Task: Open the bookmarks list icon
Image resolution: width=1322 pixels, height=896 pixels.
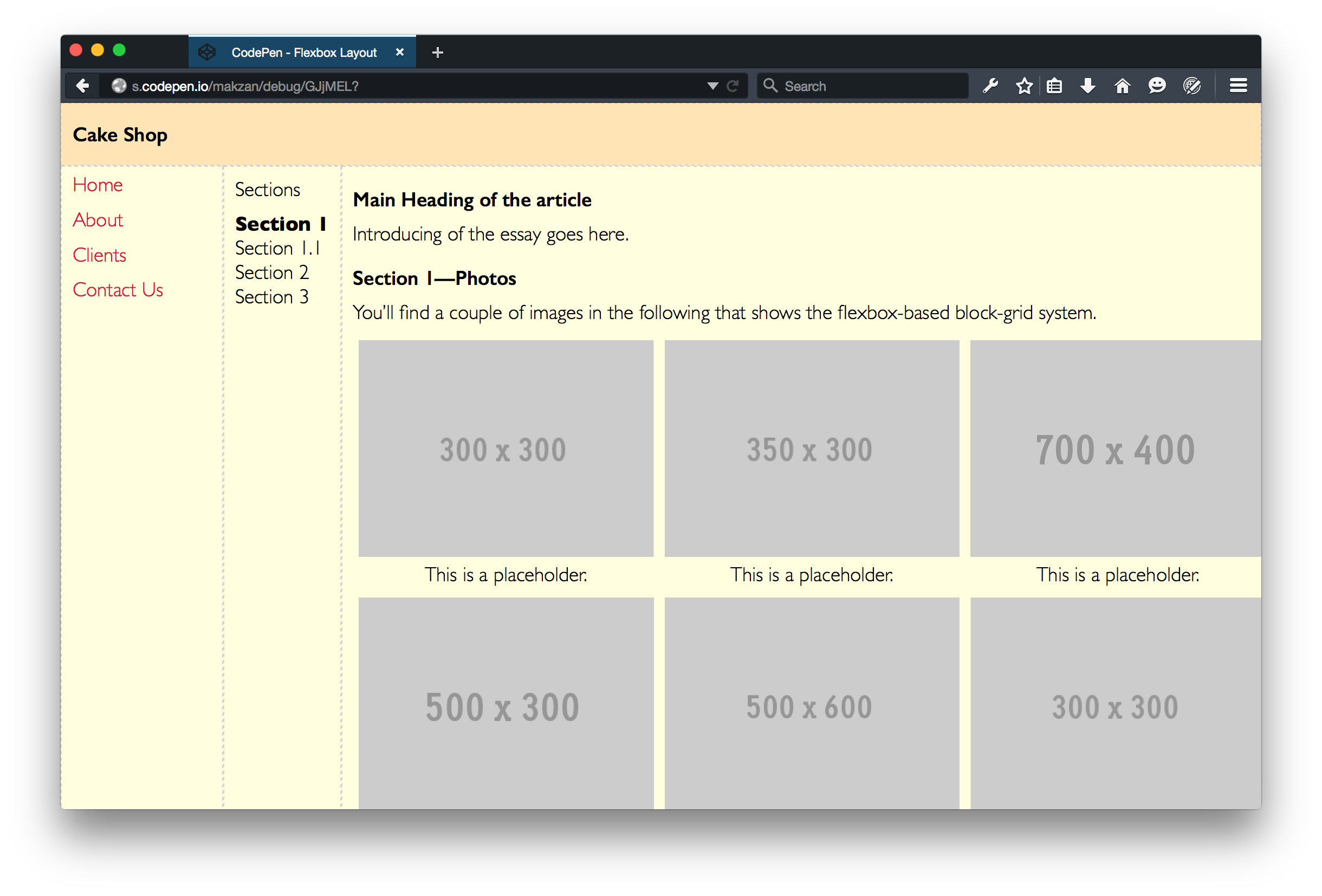Action: pos(1054,86)
